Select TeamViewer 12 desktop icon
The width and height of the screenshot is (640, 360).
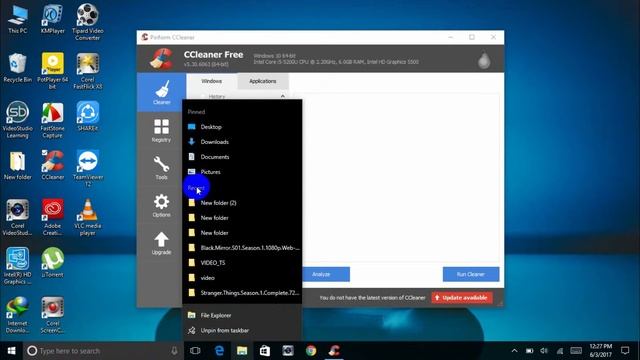coord(87,168)
